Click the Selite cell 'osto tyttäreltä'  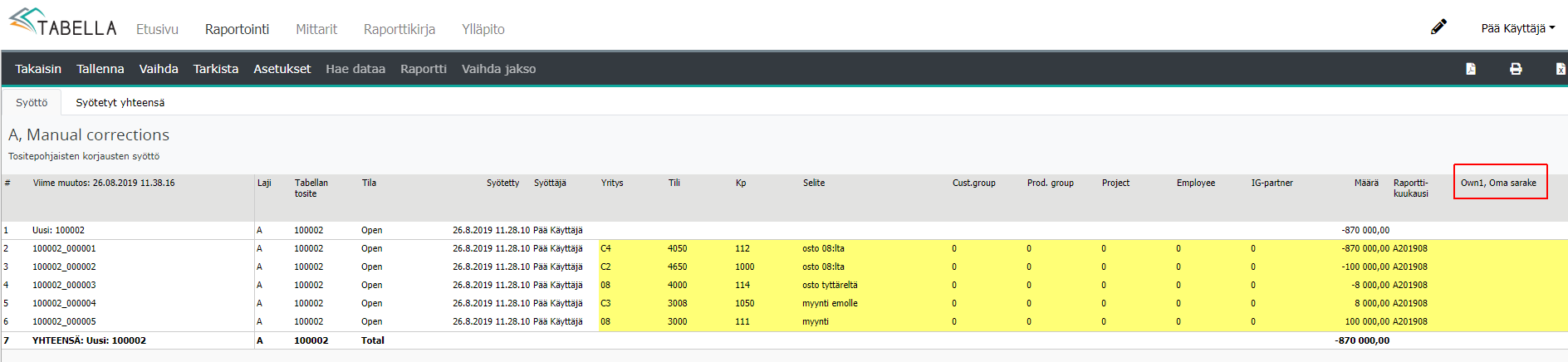tap(830, 285)
